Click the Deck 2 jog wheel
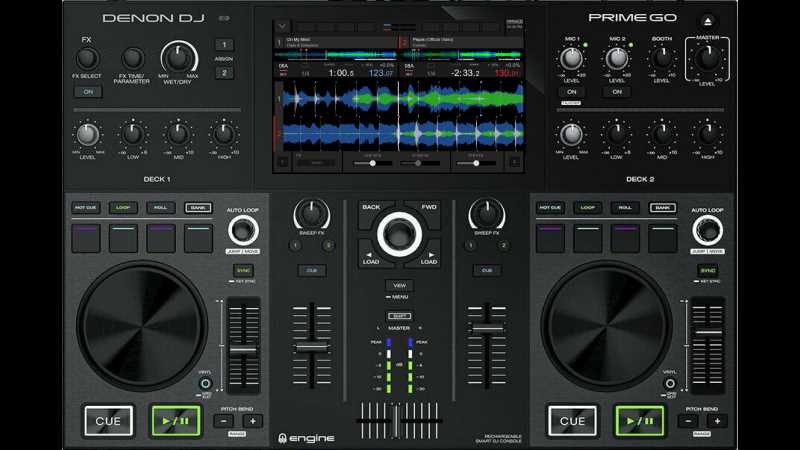 (x=606, y=326)
